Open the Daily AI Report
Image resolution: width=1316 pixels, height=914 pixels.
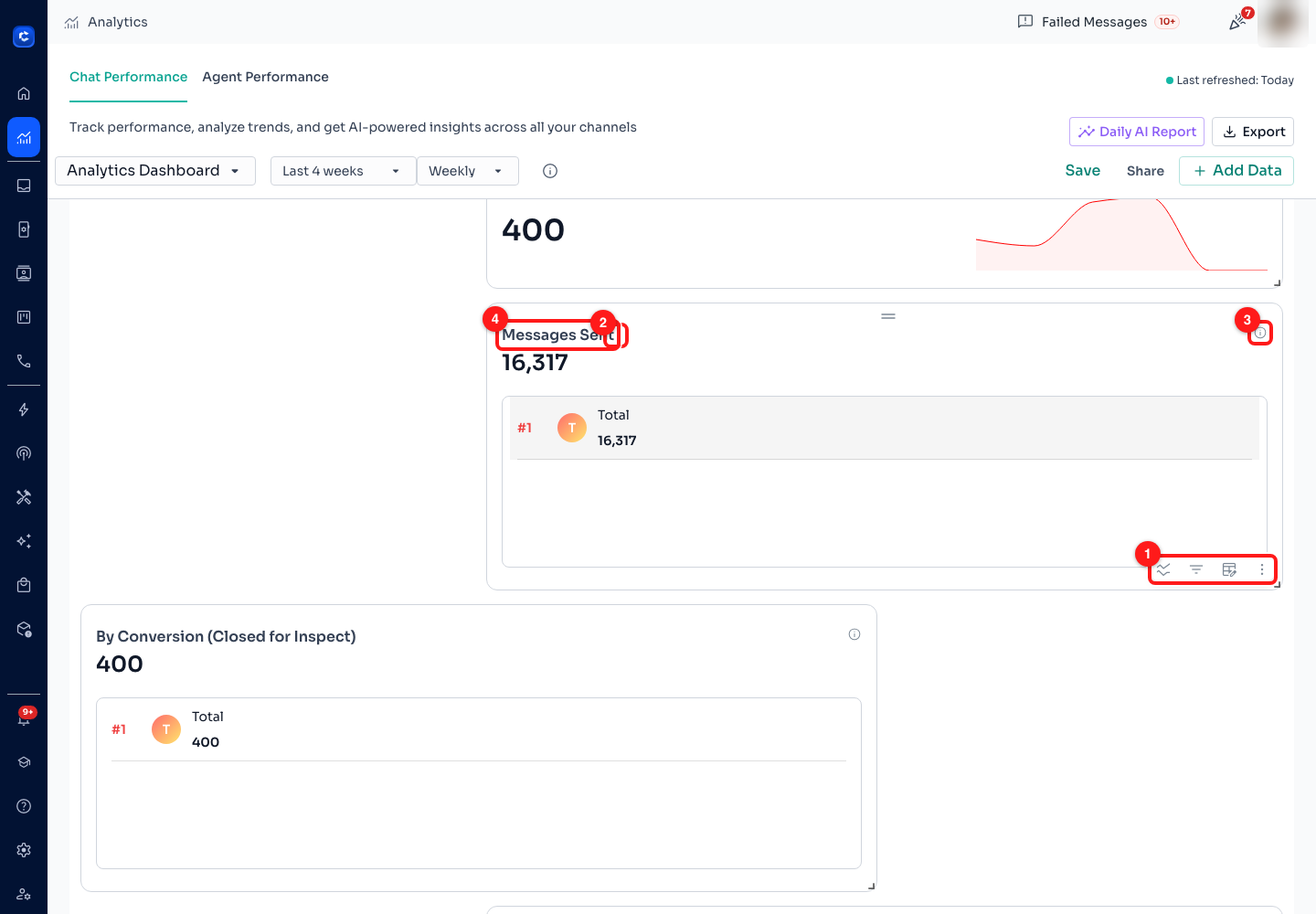pos(1137,132)
